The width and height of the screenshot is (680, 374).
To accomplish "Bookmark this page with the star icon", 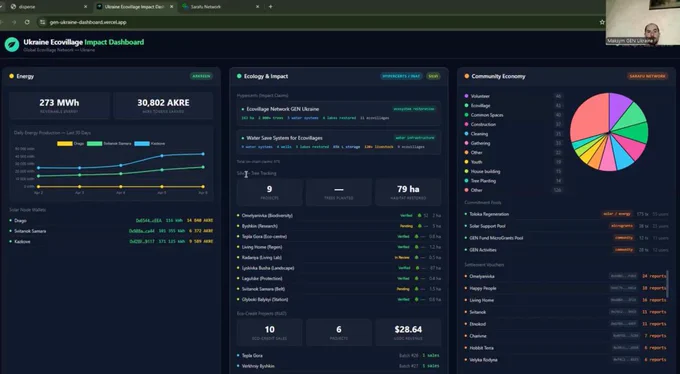I will [602, 22].
